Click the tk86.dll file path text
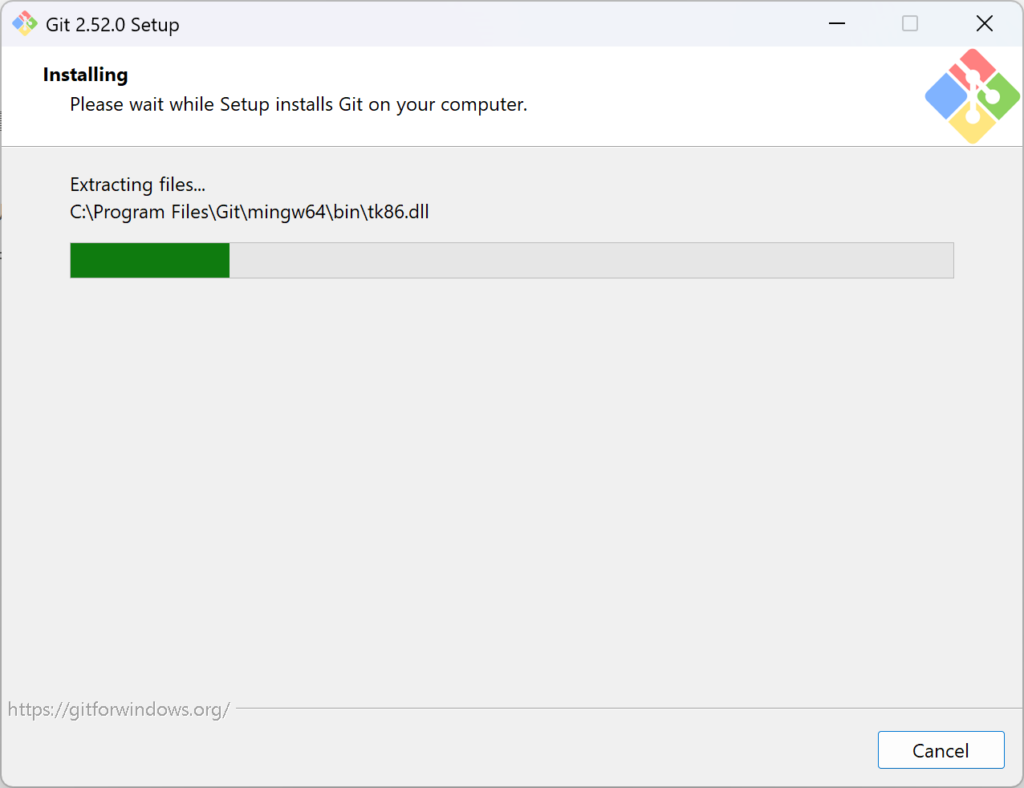1024x788 pixels. [249, 212]
